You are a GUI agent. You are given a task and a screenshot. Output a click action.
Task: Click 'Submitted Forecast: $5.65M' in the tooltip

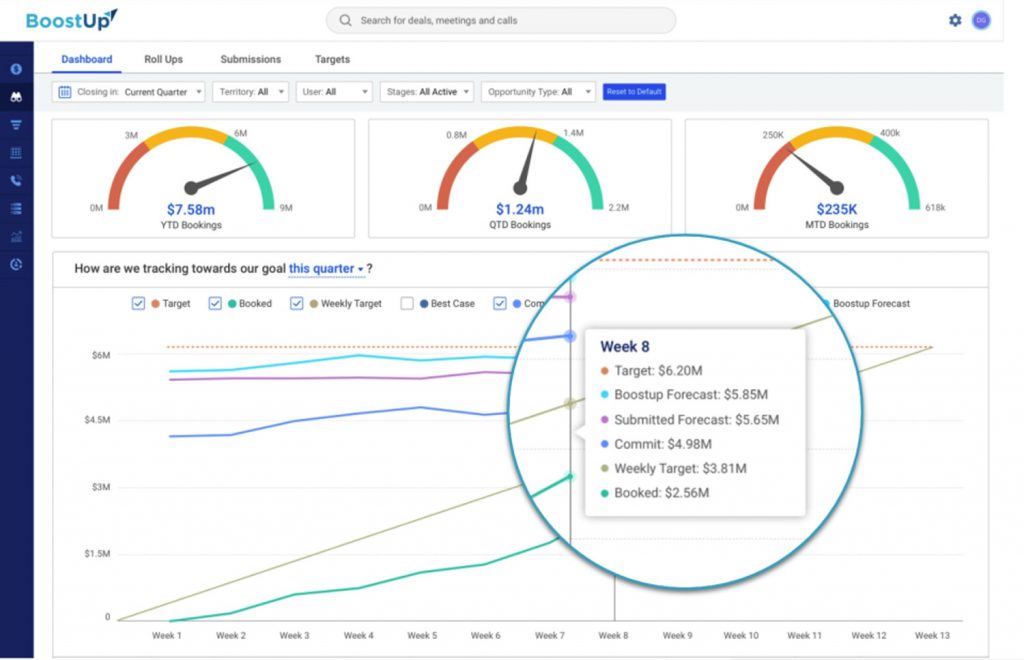pyautogui.click(x=697, y=420)
